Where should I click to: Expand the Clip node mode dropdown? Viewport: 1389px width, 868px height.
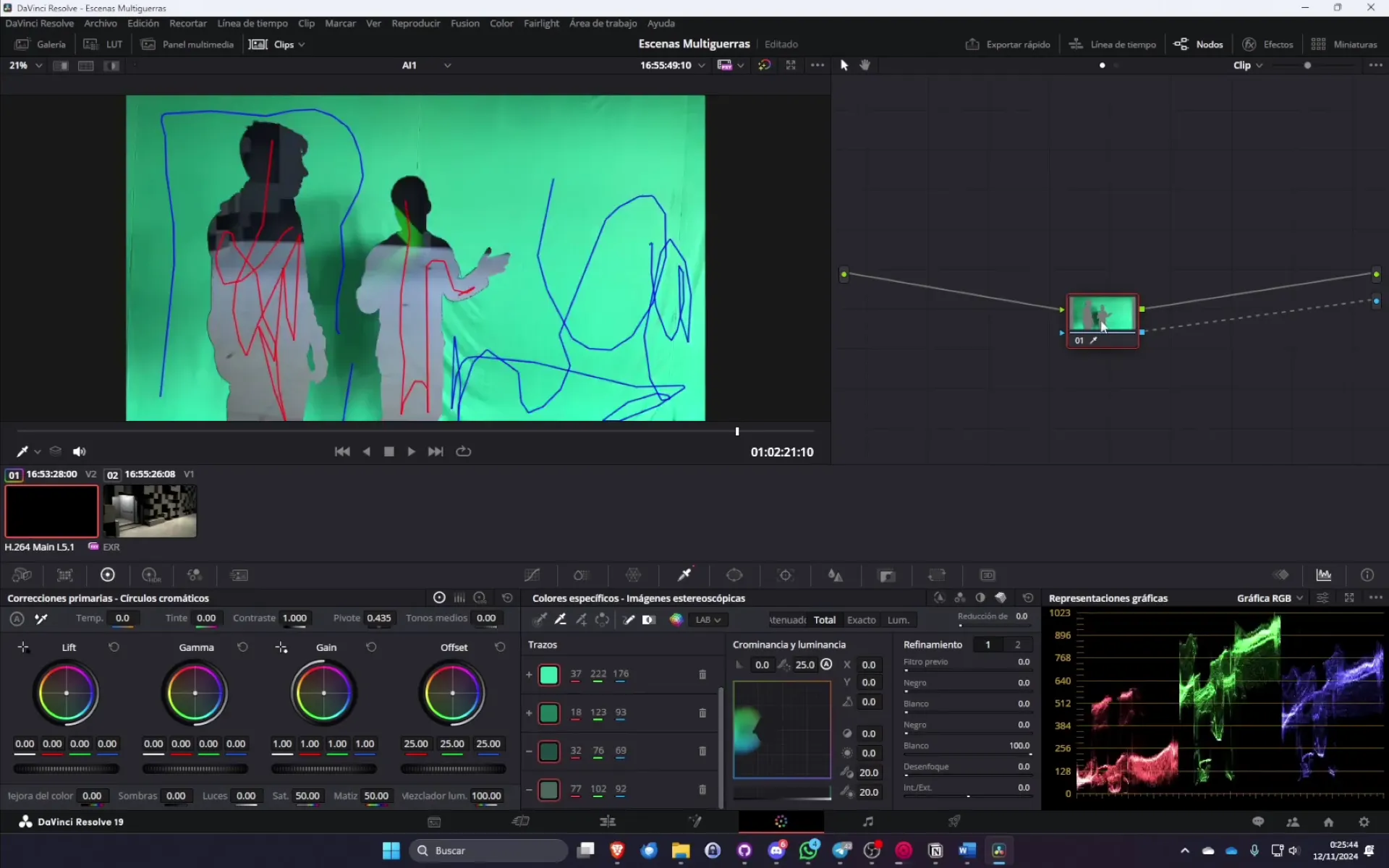pos(1248,65)
